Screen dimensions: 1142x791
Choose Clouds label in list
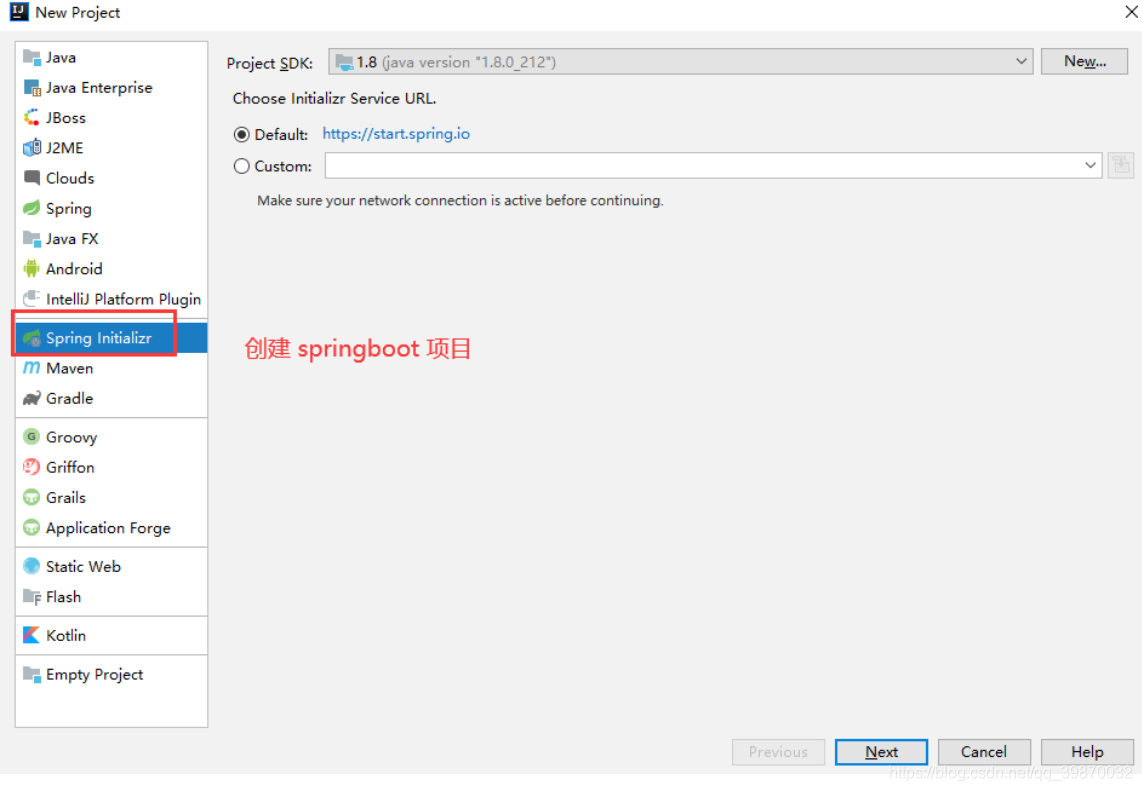pos(70,178)
